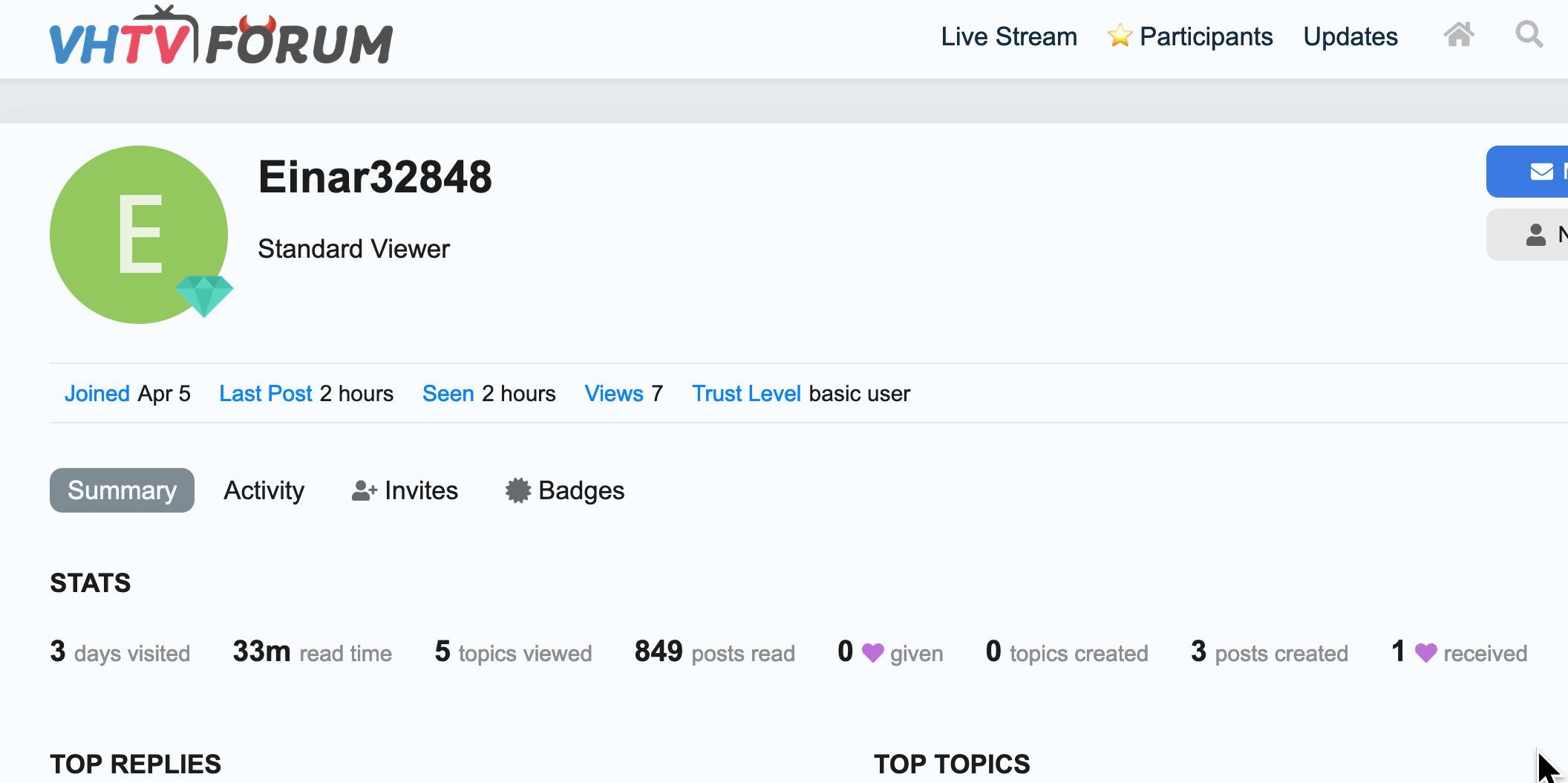Open the search magnifier icon
Viewport: 1568px width, 783px height.
[1529, 35]
